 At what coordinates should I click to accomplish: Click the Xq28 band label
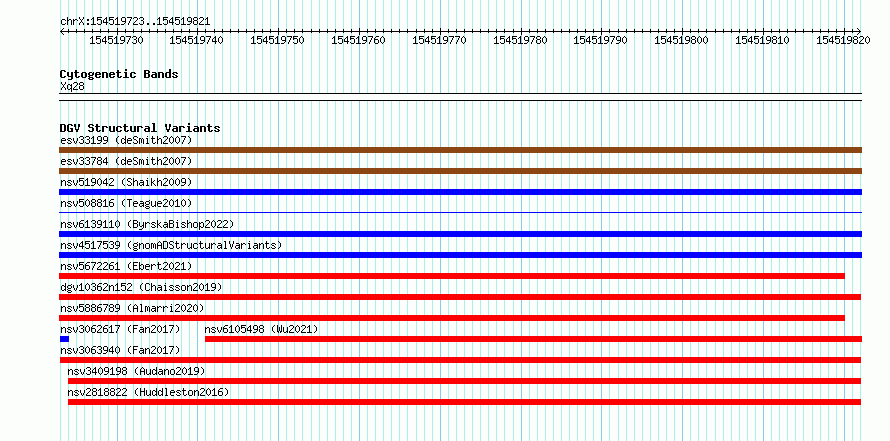(x=72, y=86)
